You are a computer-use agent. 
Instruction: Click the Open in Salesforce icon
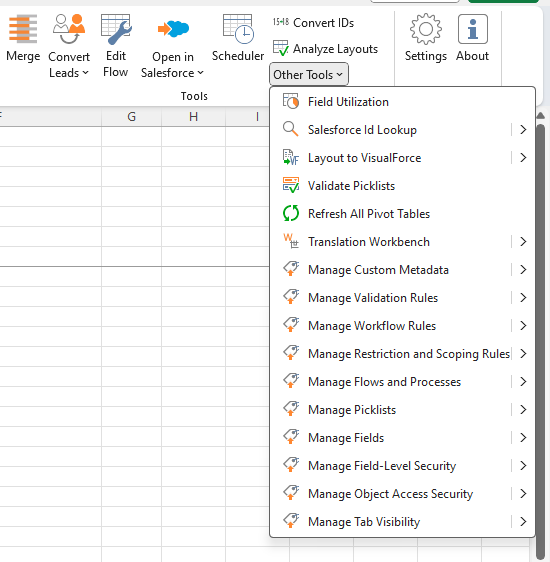coord(173,29)
